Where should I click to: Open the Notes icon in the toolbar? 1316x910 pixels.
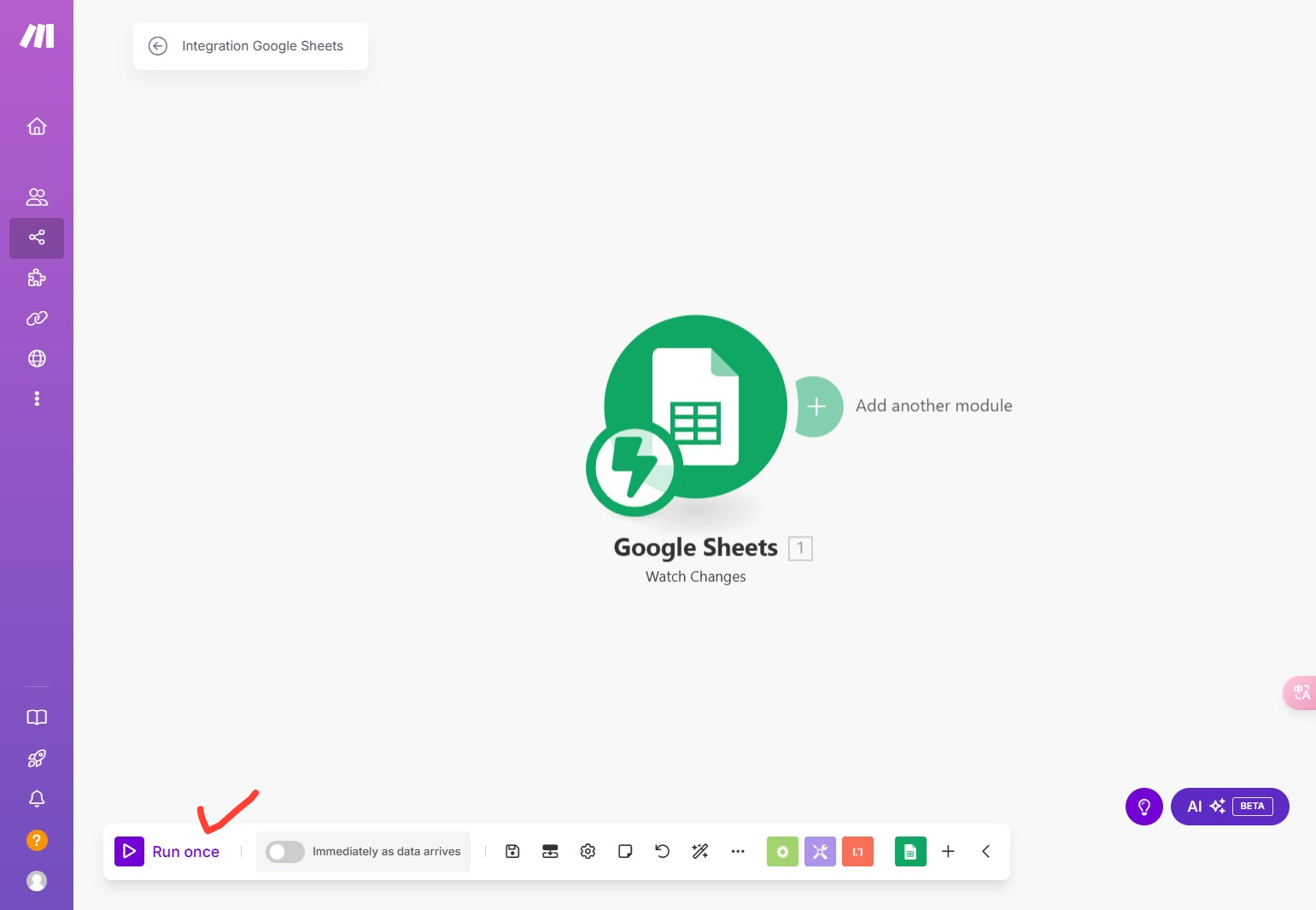pyautogui.click(x=625, y=852)
